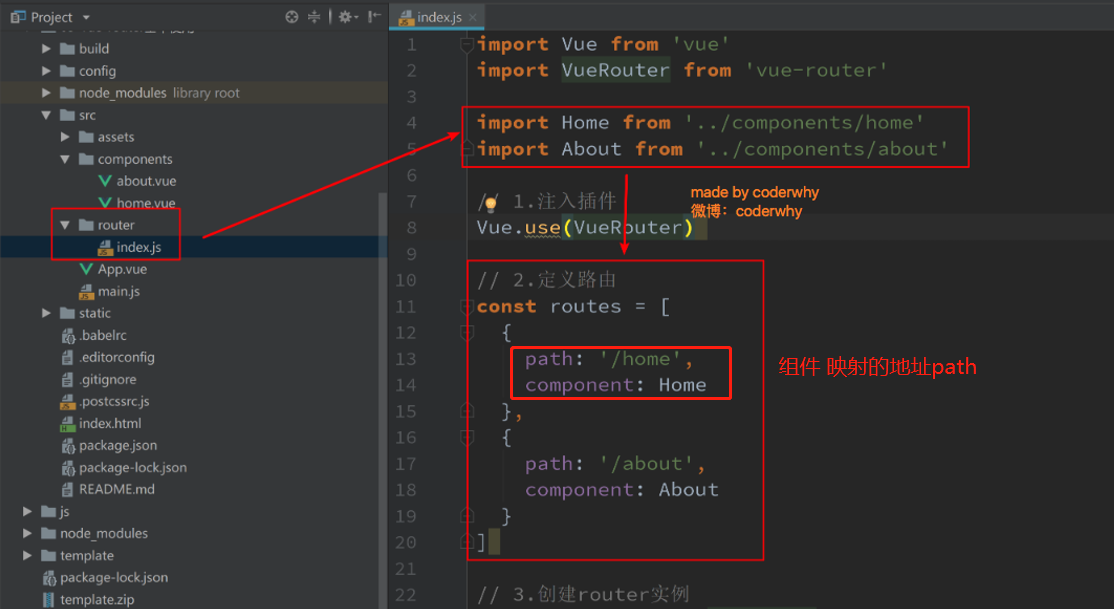Collapse the src folder
Screen dimensions: 1114x609
pyautogui.click(x=46, y=115)
